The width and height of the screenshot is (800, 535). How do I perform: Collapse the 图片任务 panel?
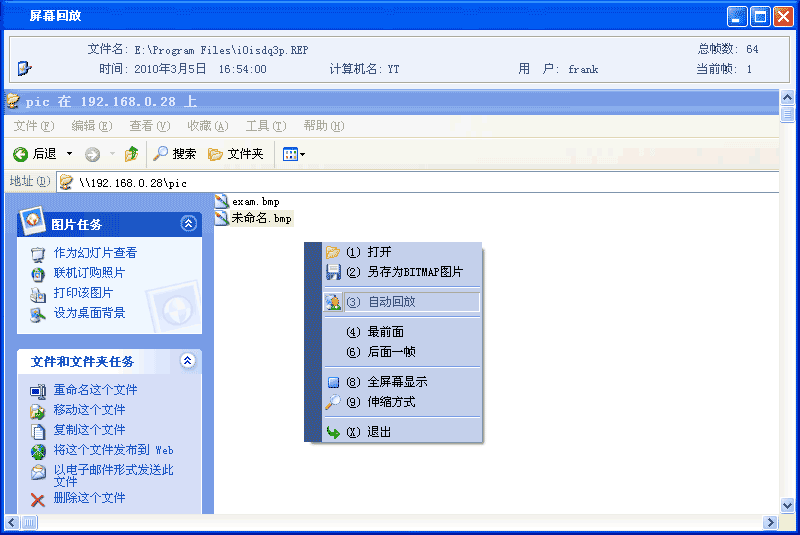point(187,224)
